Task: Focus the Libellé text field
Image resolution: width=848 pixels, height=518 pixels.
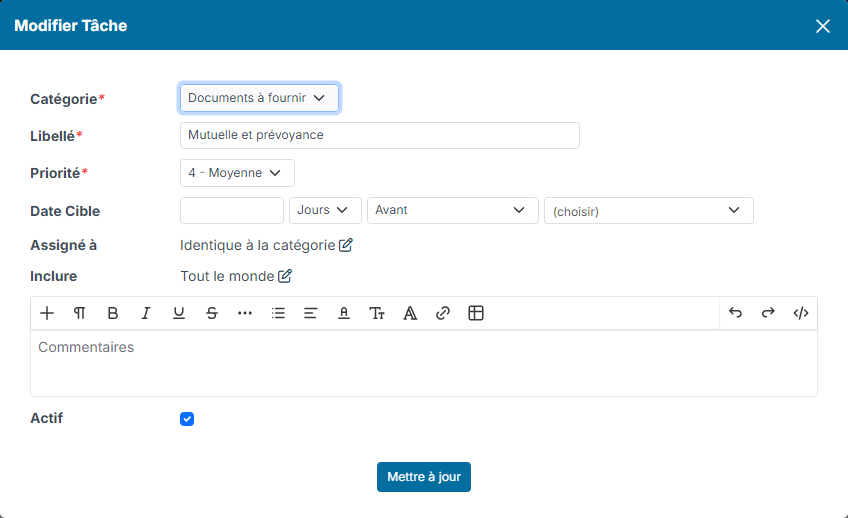Action: [x=380, y=135]
